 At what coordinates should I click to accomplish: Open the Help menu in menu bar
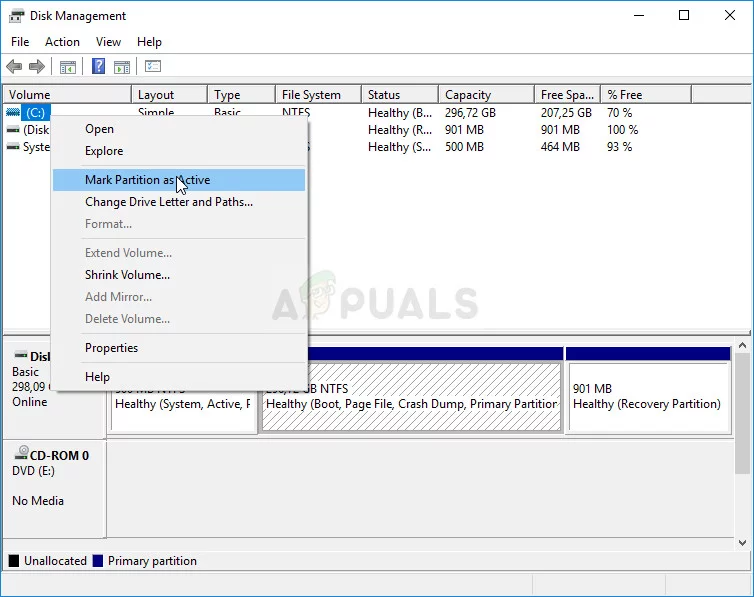[x=149, y=42]
